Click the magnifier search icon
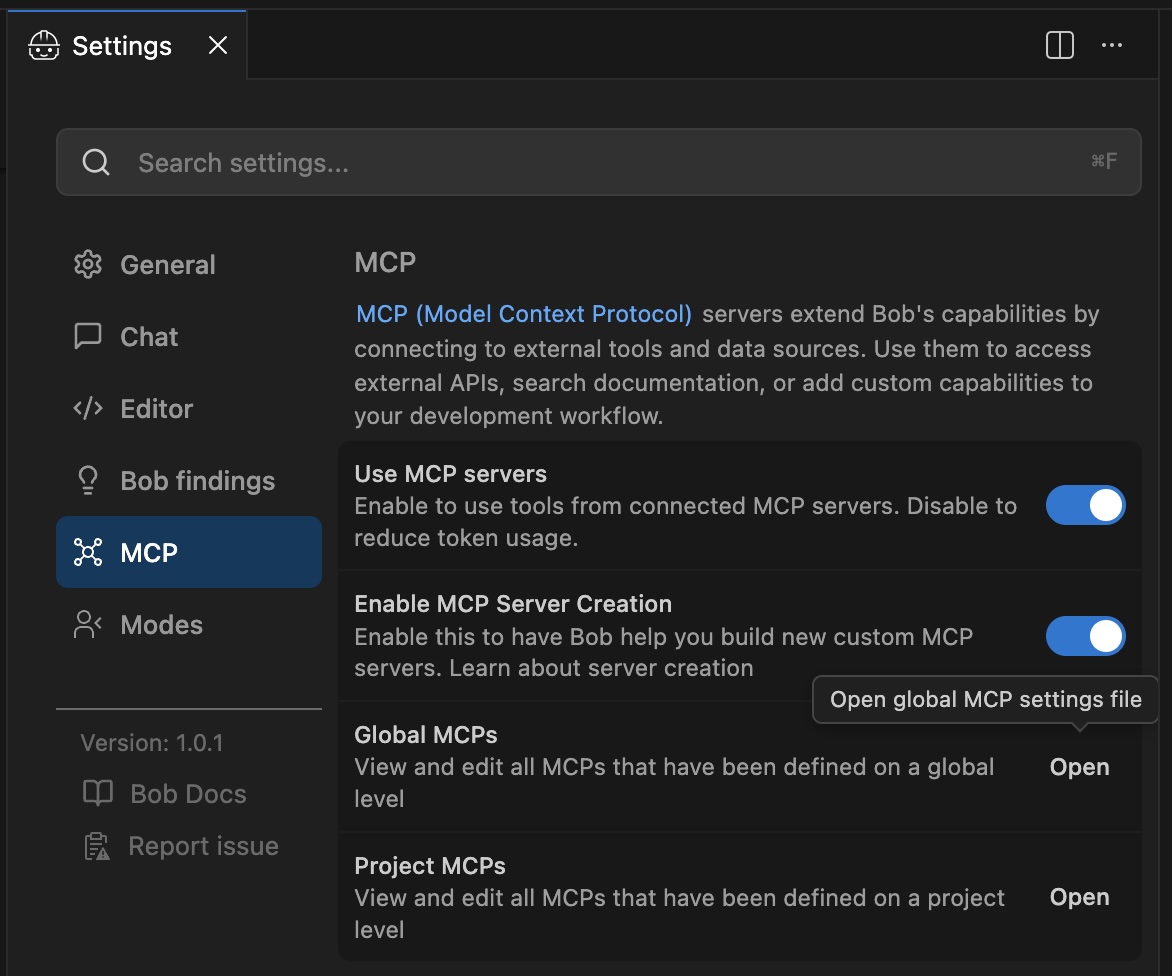Image resolution: width=1172 pixels, height=976 pixels. point(96,161)
